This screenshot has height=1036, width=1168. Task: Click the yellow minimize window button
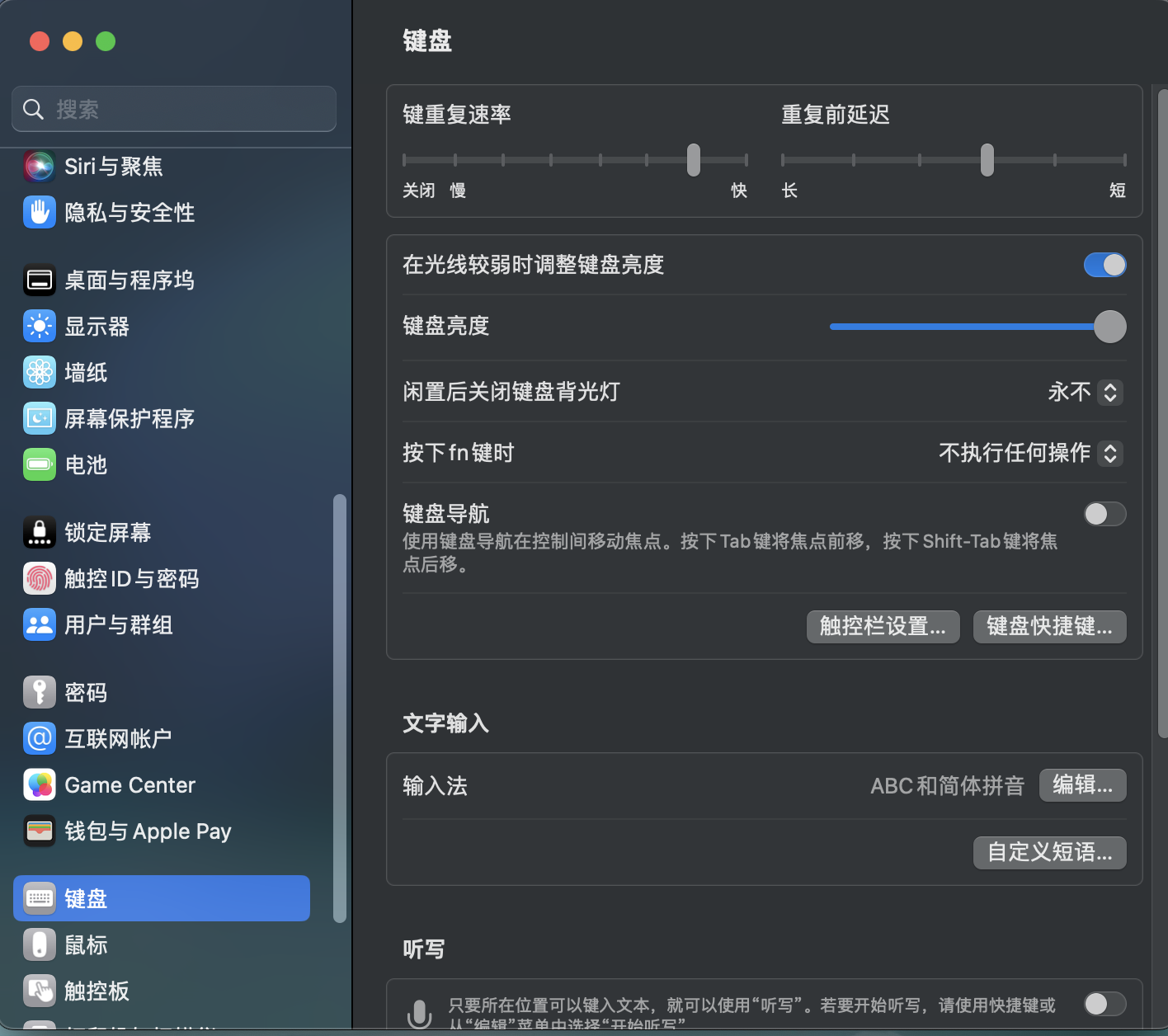point(73,41)
